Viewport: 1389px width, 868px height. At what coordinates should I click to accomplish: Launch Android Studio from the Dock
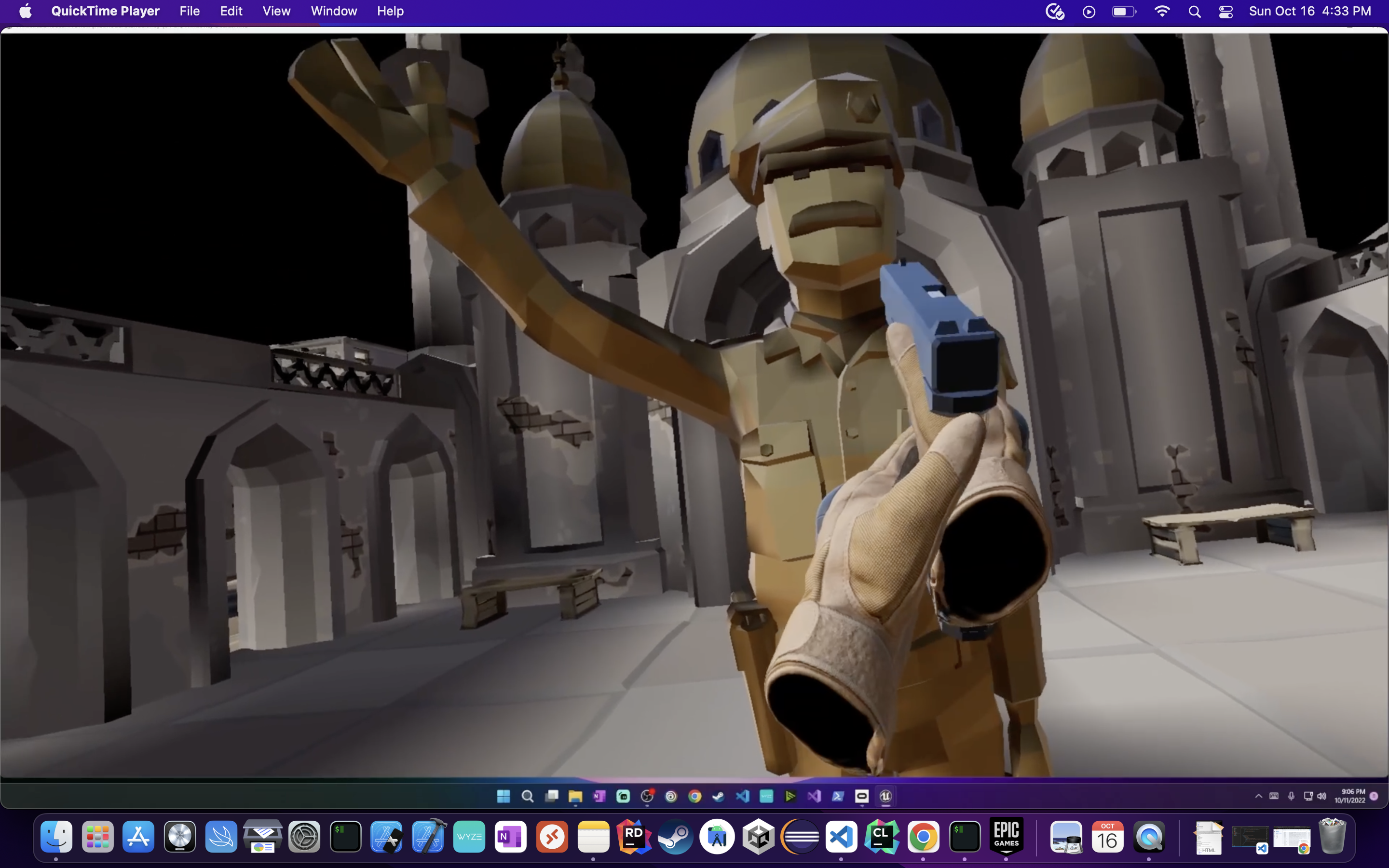[x=717, y=836]
